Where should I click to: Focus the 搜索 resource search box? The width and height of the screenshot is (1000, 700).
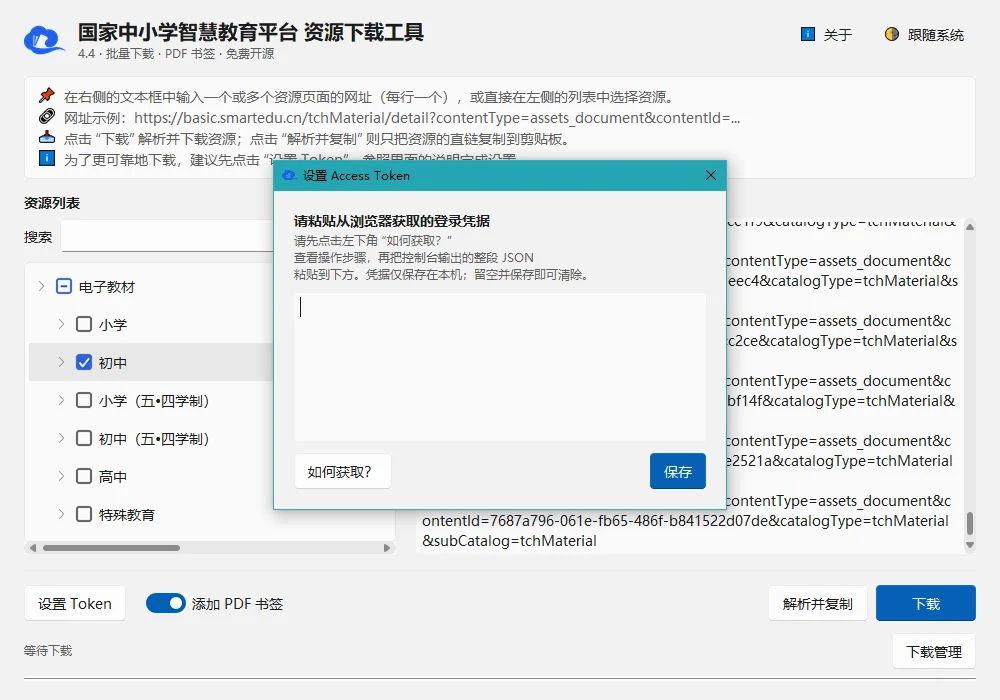tap(167, 237)
